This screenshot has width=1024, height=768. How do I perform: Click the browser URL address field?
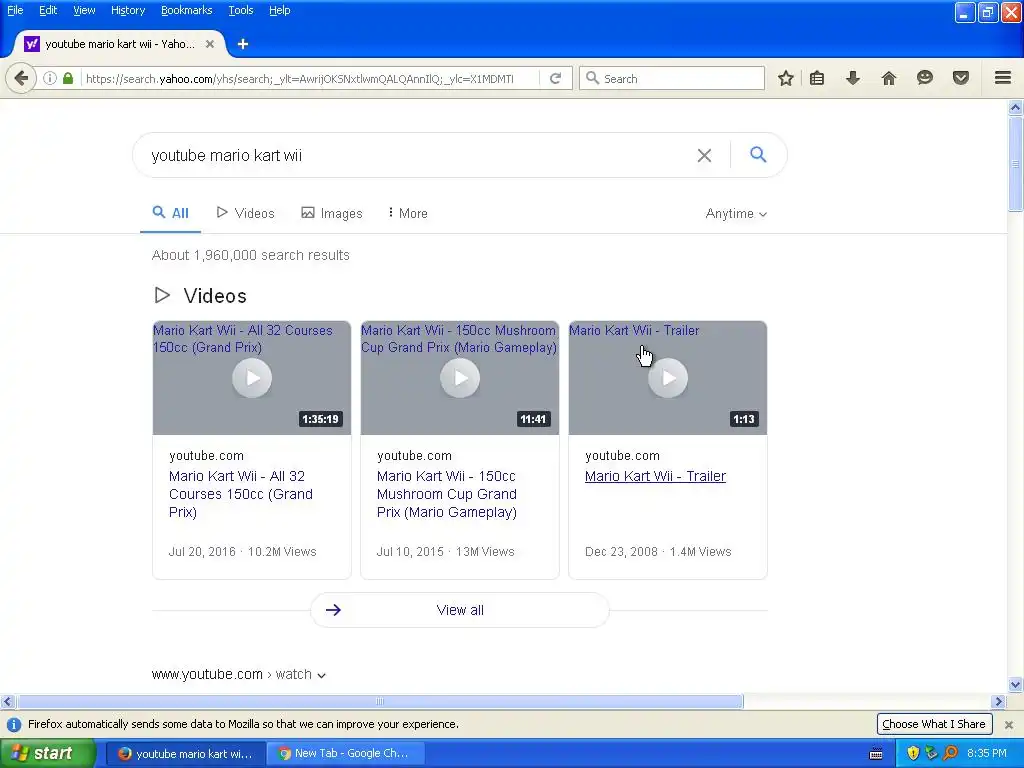tap(310, 79)
